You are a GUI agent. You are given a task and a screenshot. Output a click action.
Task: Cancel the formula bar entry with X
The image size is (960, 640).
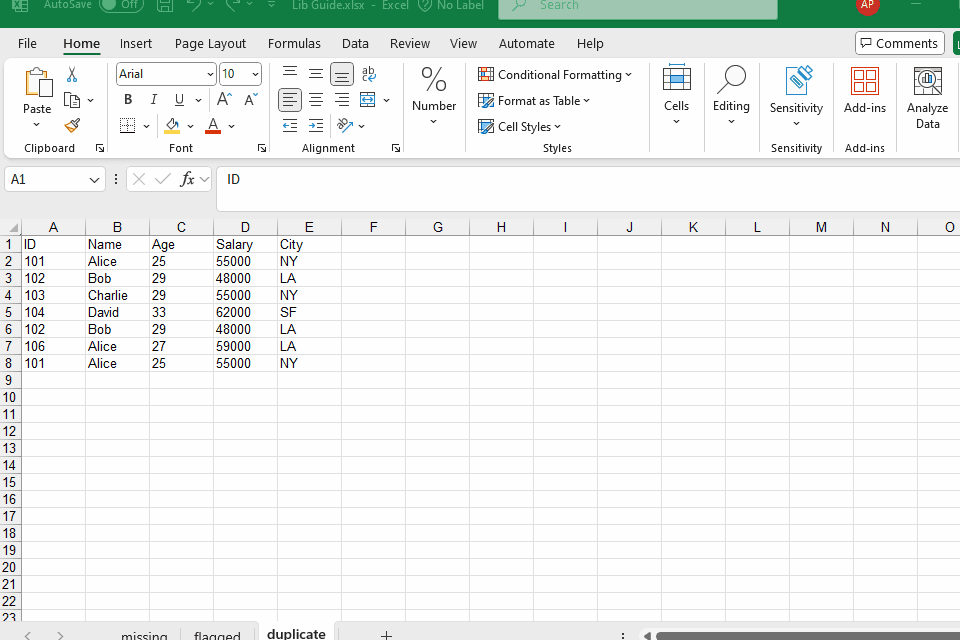point(139,179)
